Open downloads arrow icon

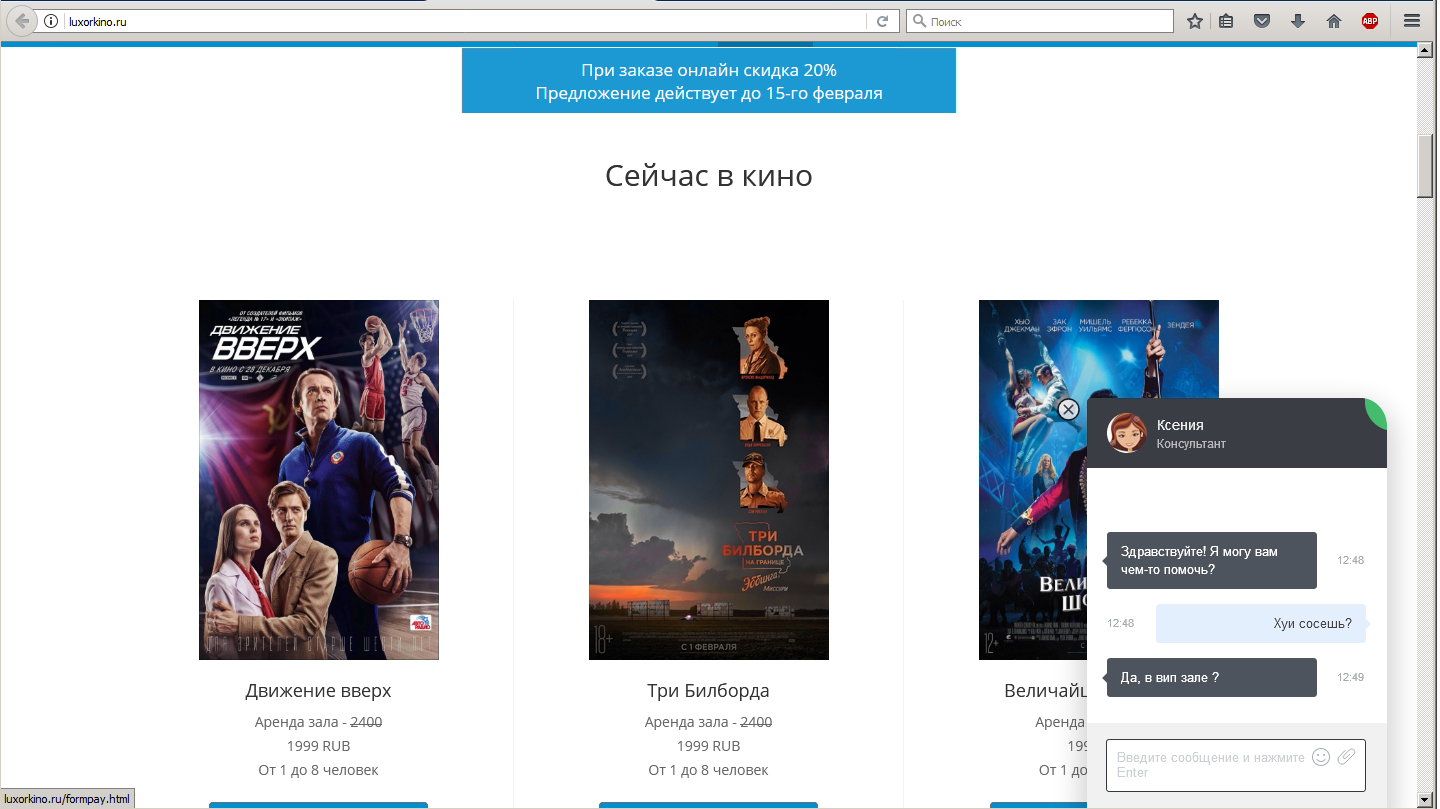pos(1298,21)
